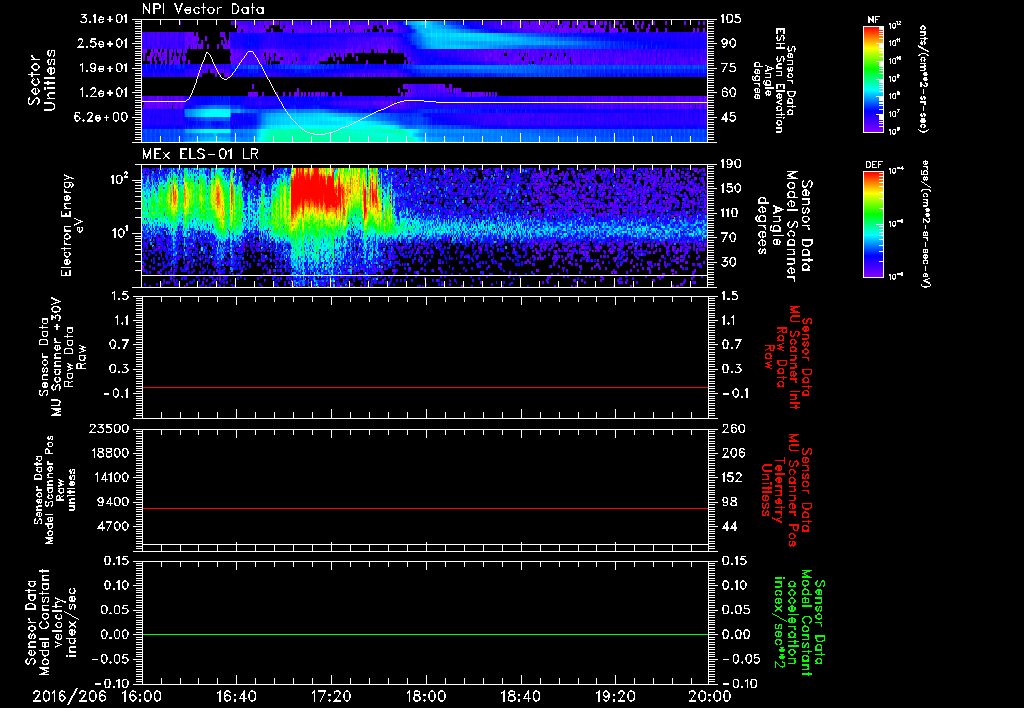Click the "9400" Scanner Pos axis value
Screen dimensions: 1024x708
pyautogui.click(x=114, y=502)
